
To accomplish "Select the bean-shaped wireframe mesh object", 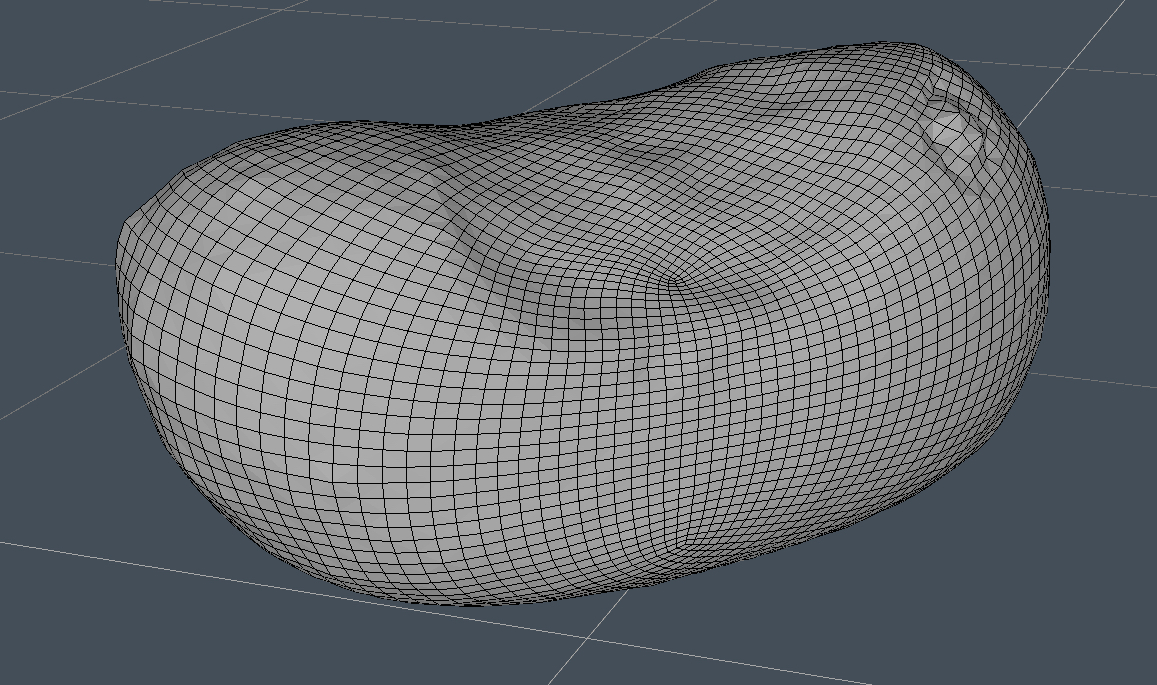I will point(583,325).
